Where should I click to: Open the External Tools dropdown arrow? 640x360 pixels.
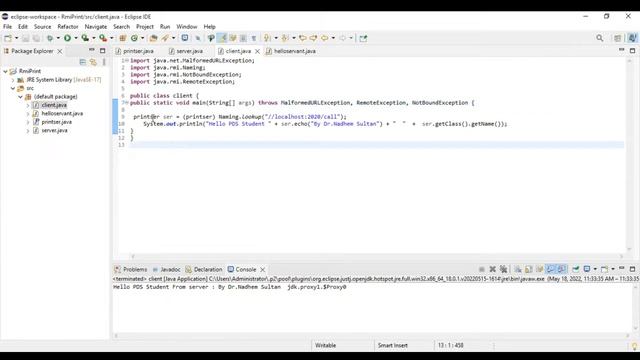(x=111, y=38)
